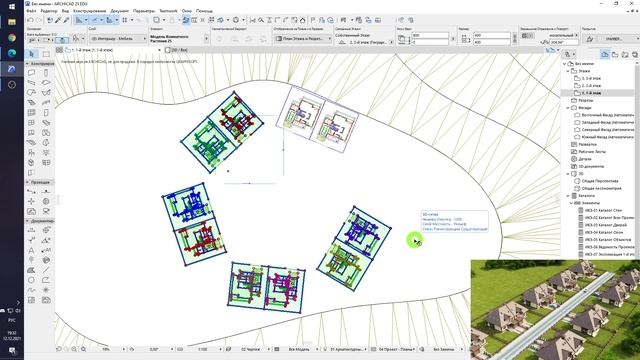Click the tab overview grid icon
The image size is (640, 360).
59,50
